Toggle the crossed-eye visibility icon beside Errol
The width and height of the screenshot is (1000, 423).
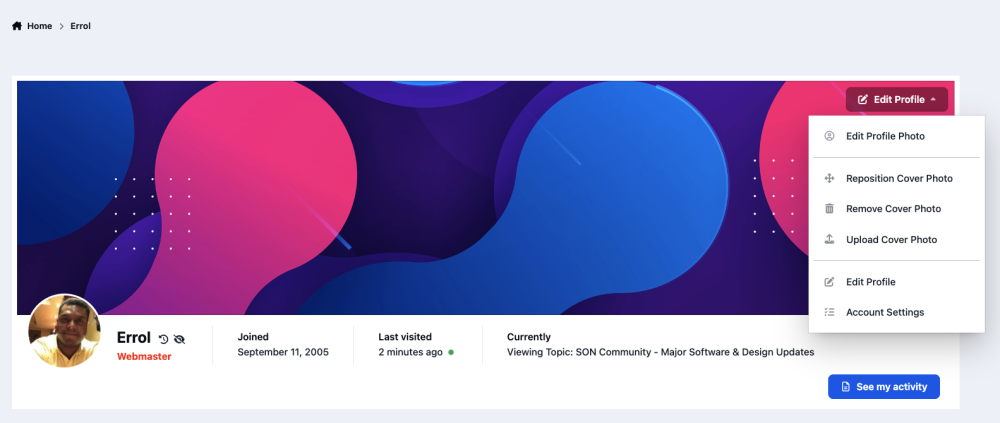(180, 339)
